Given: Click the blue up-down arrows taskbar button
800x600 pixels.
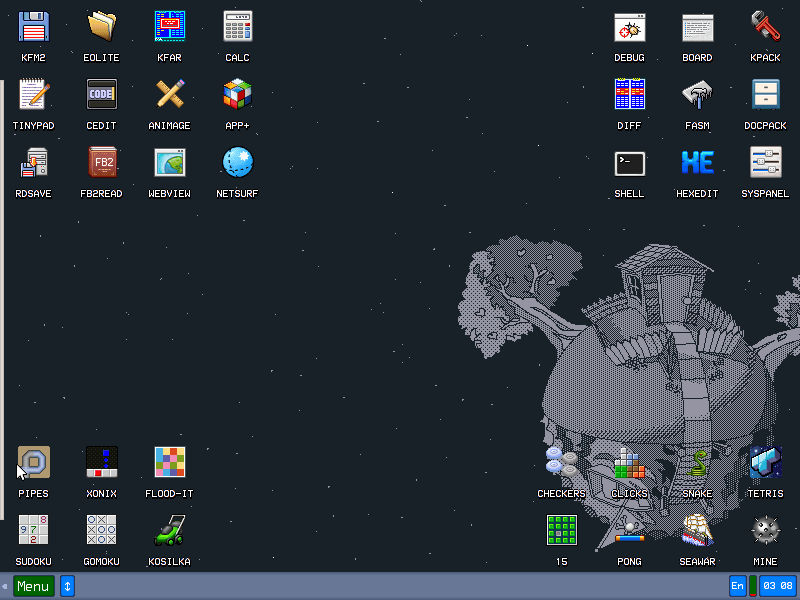Looking at the screenshot, I should click(67, 586).
